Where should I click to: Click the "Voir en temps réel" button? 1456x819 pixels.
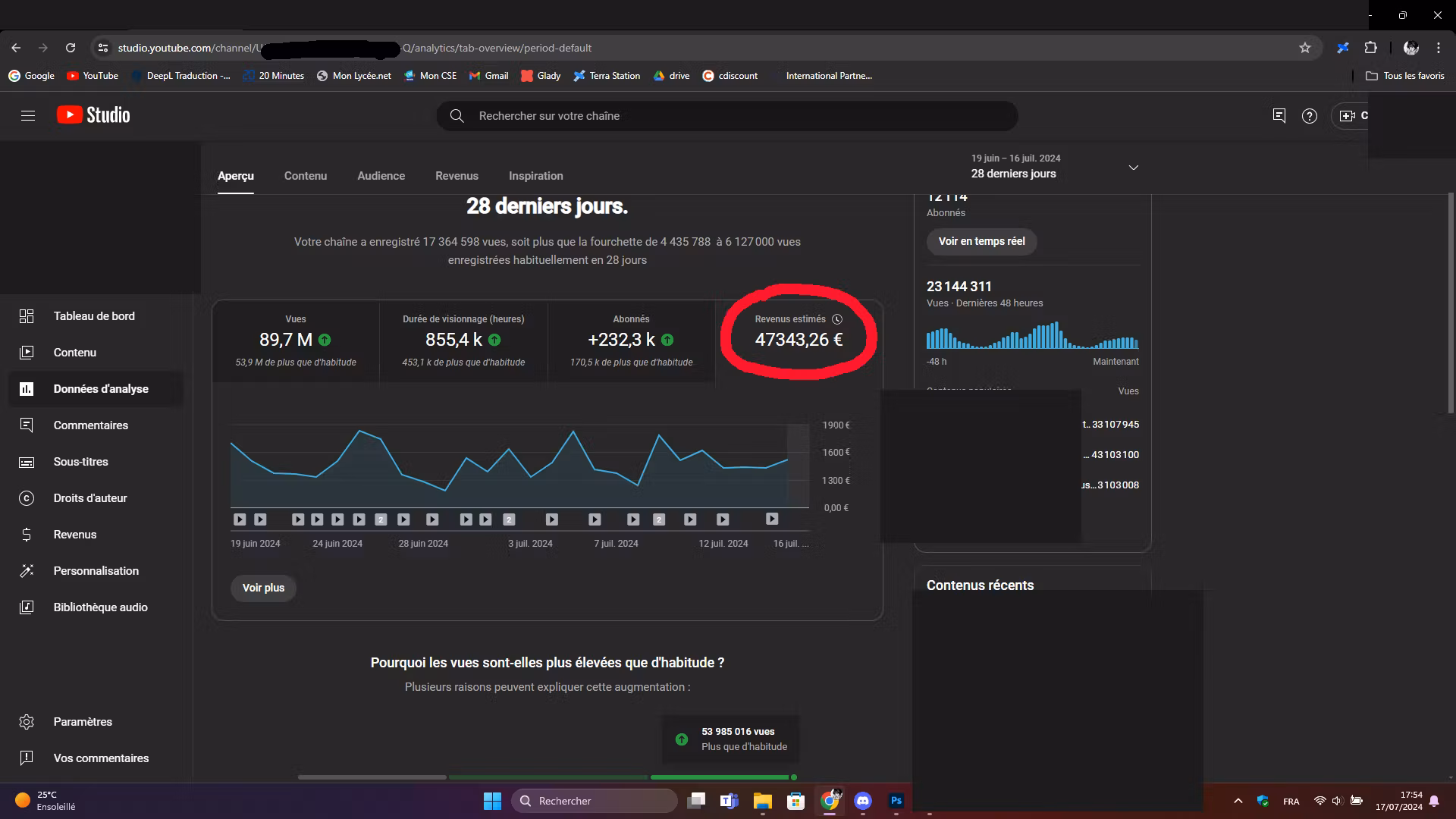click(x=981, y=241)
